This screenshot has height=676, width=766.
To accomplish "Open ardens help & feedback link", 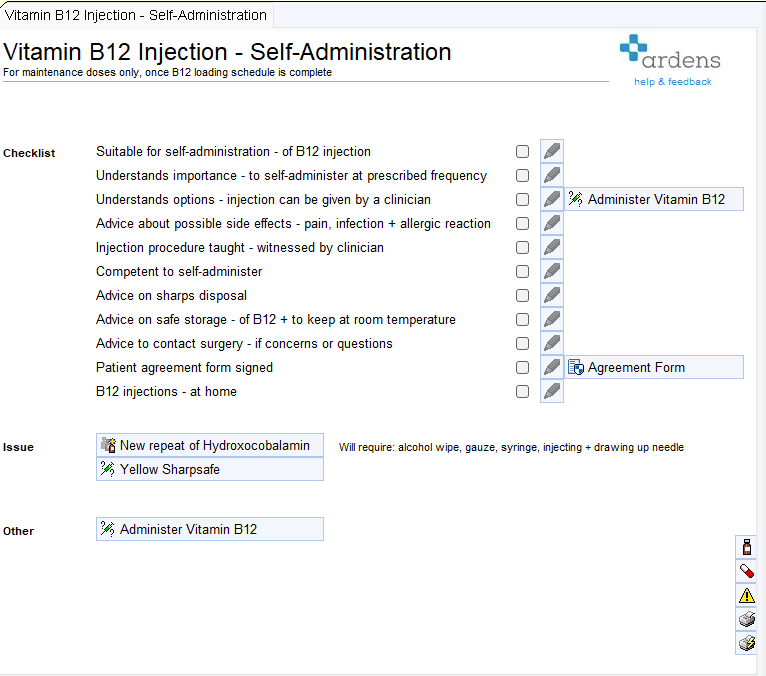I will coord(672,82).
